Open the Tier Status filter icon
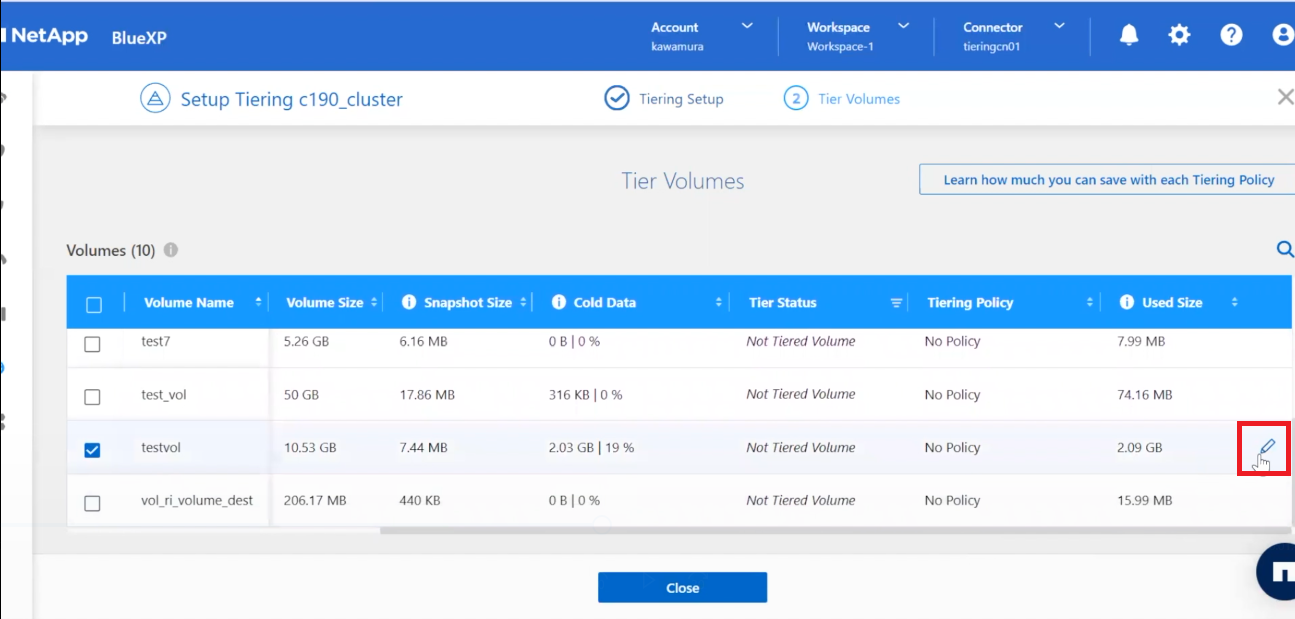 [897, 303]
